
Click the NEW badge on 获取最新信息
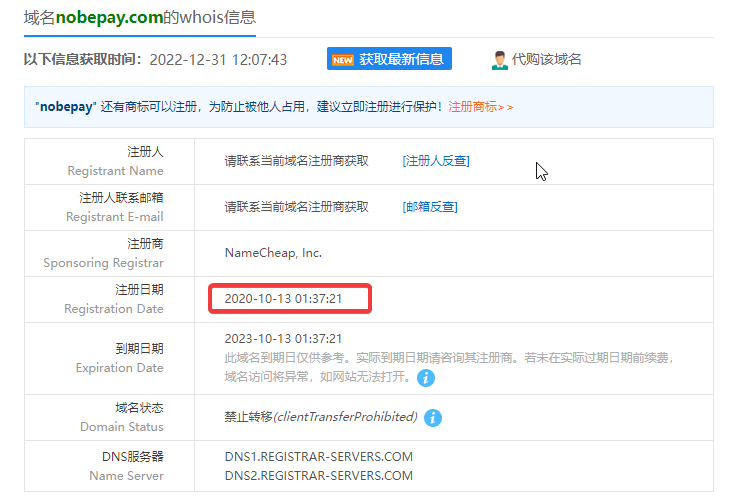(x=342, y=60)
